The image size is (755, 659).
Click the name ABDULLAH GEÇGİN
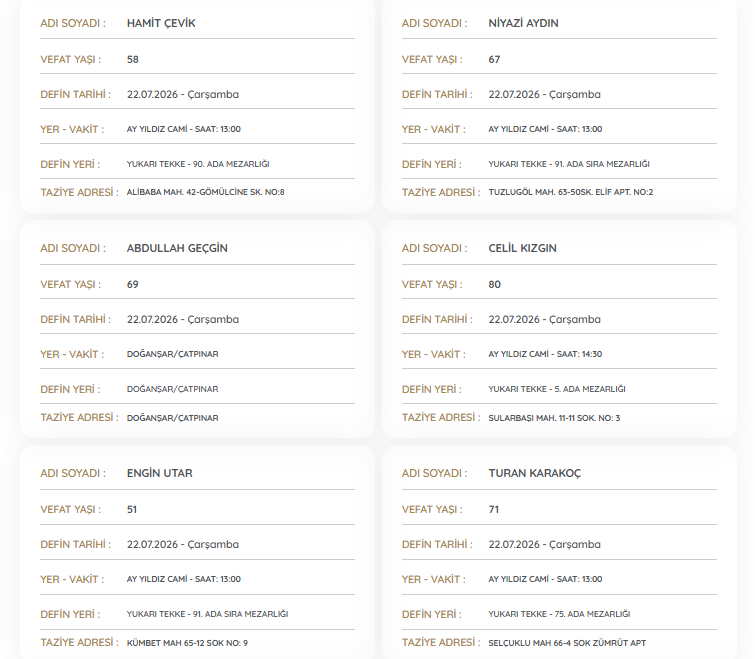point(177,248)
